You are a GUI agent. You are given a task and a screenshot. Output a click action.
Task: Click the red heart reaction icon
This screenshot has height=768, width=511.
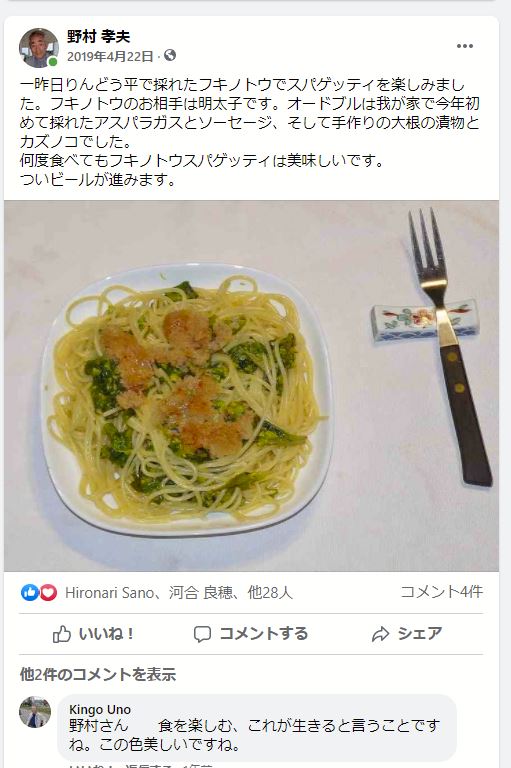[48, 593]
